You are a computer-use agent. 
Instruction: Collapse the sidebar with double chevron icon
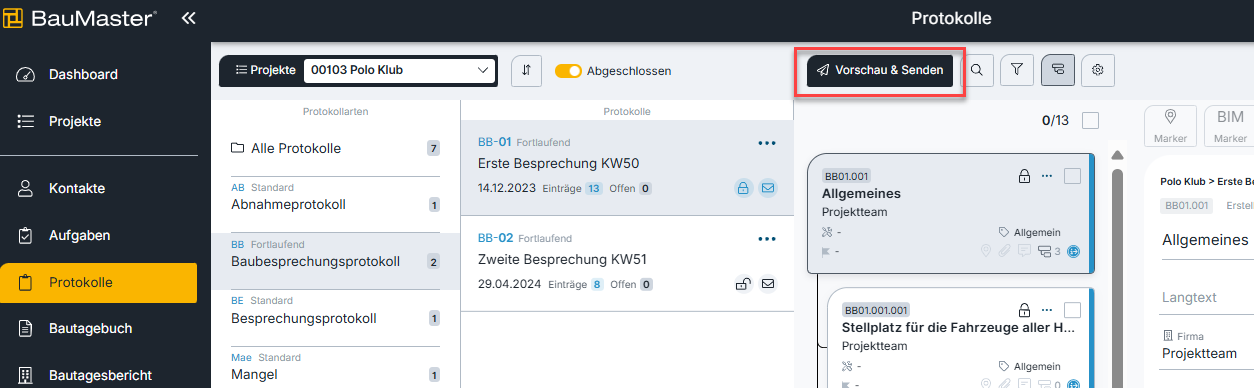coord(188,19)
